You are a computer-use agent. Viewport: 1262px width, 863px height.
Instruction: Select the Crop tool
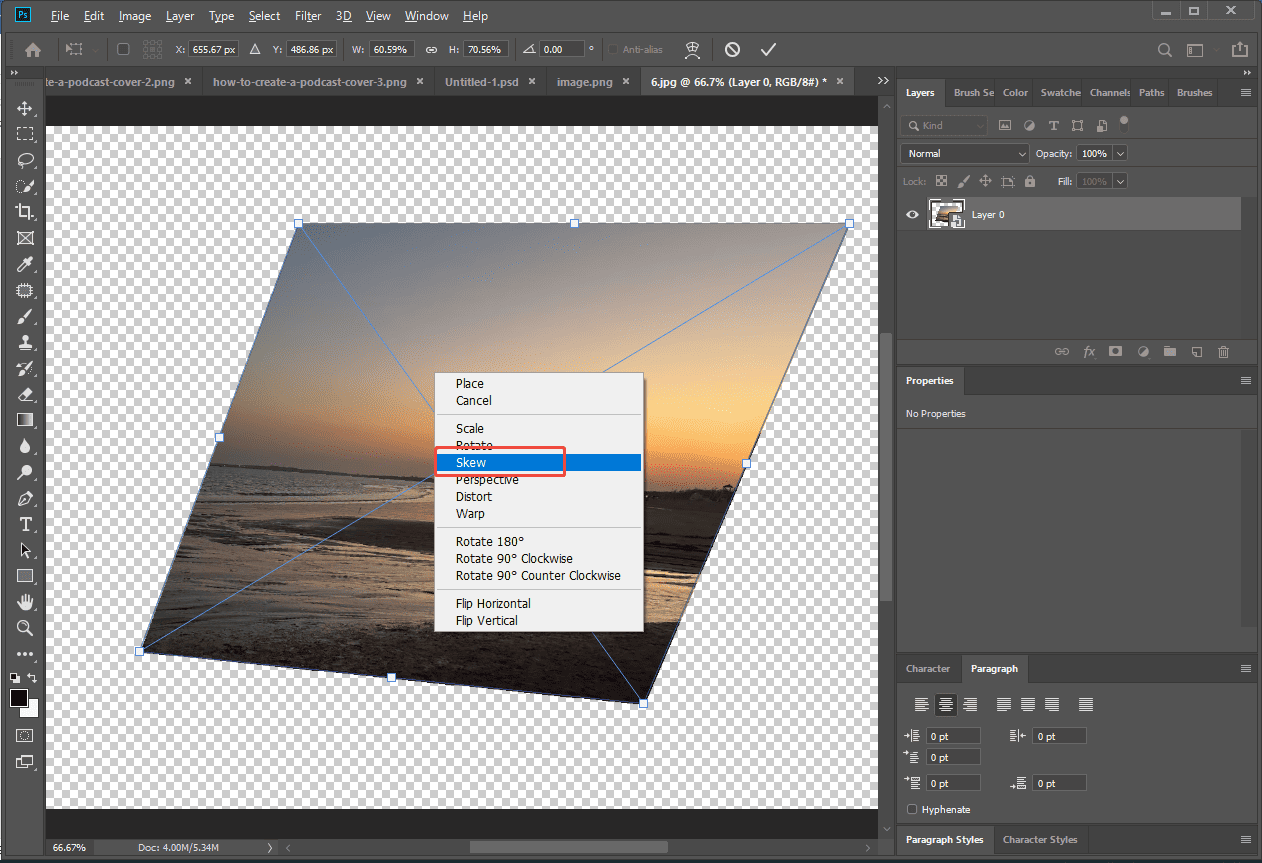(22, 212)
